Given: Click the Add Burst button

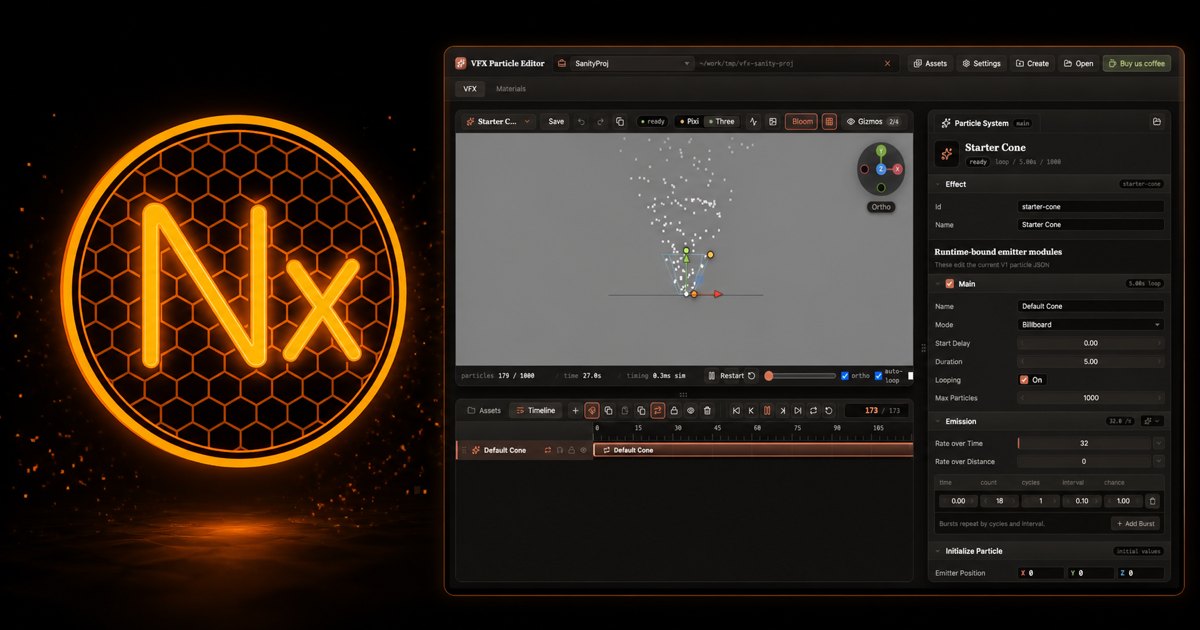Looking at the screenshot, I should pos(1137,524).
